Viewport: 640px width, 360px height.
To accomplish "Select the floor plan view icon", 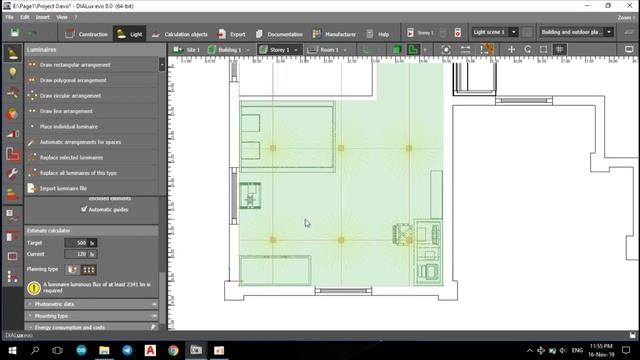I will [413, 50].
